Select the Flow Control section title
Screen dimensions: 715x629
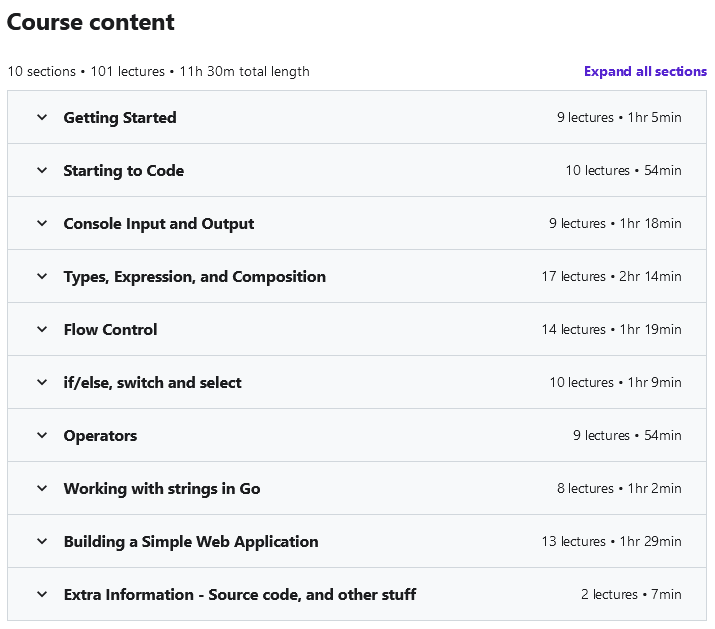click(x=110, y=329)
